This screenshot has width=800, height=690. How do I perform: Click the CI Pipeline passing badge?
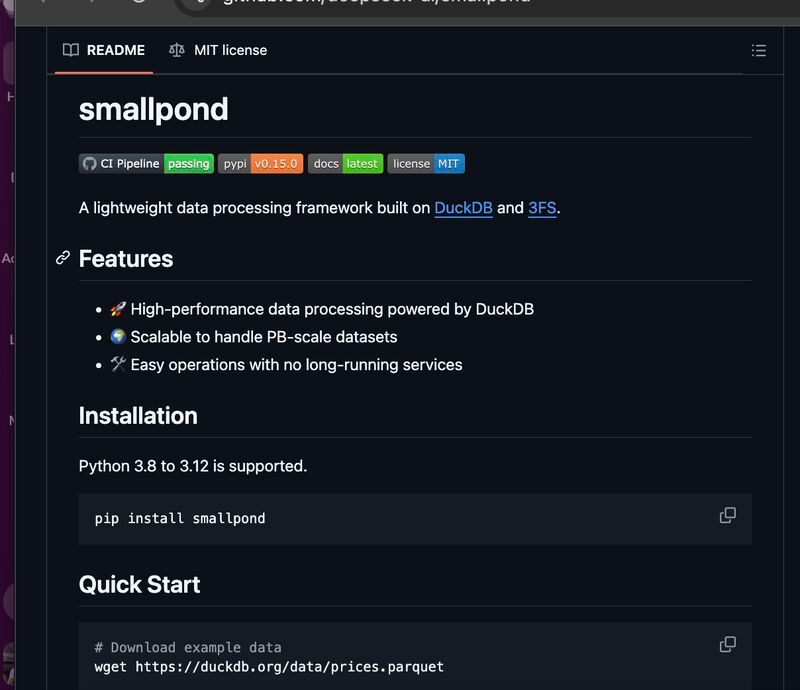click(x=146, y=163)
